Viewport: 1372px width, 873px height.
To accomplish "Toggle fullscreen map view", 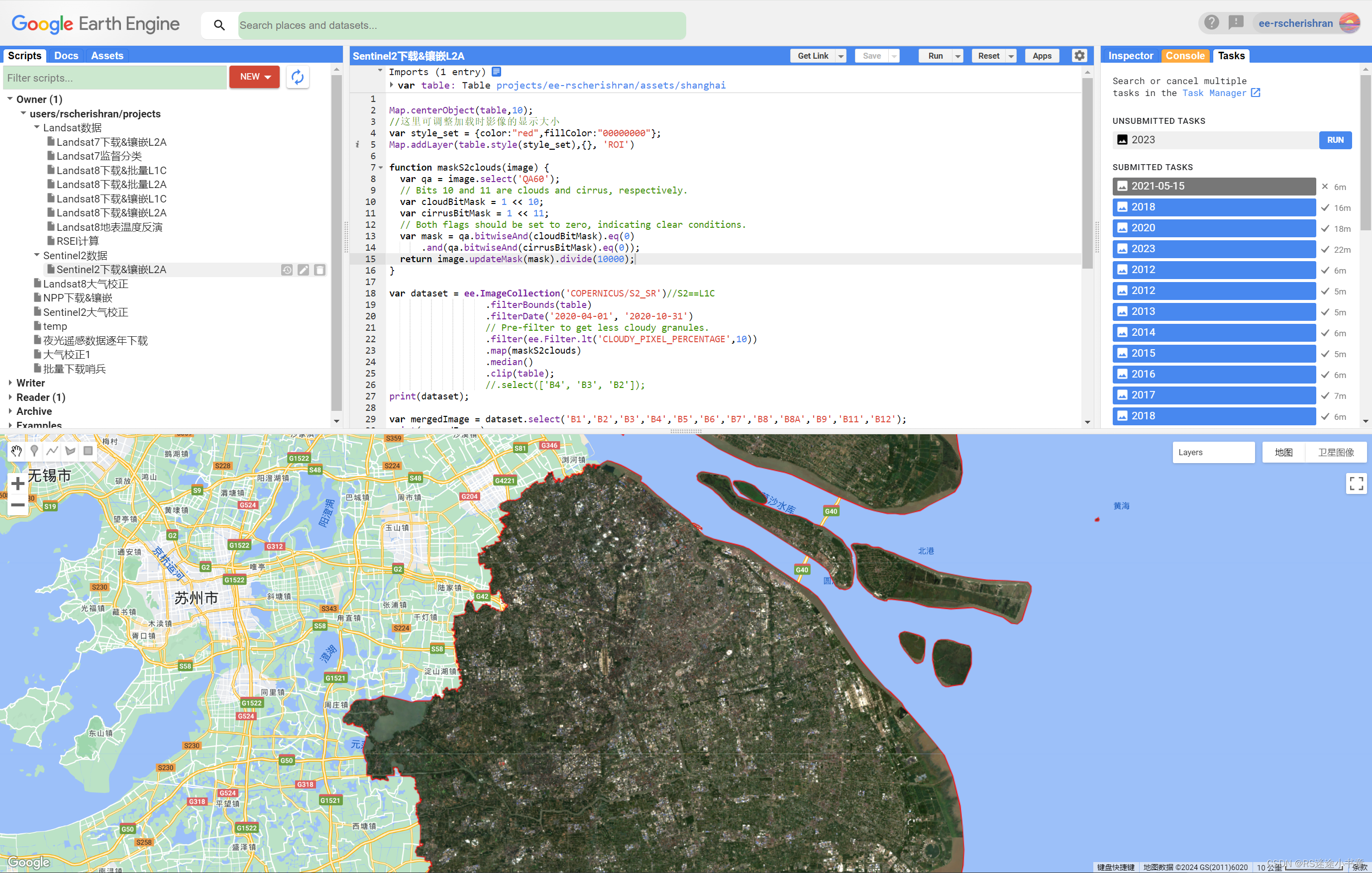I will click(x=1356, y=484).
